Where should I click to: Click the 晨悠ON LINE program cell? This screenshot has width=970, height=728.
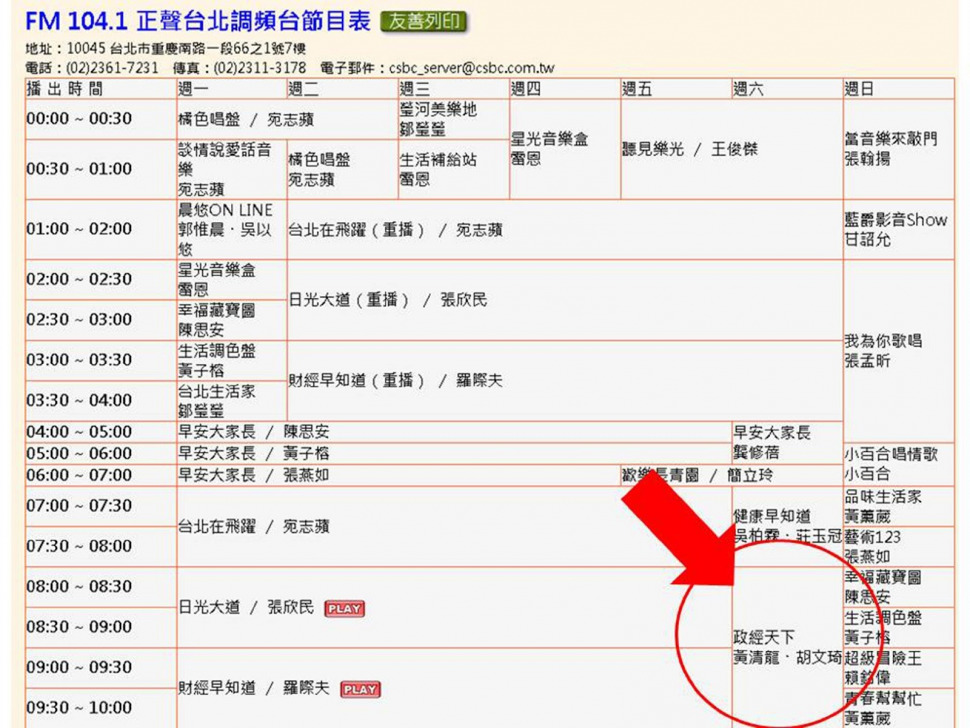[232, 229]
